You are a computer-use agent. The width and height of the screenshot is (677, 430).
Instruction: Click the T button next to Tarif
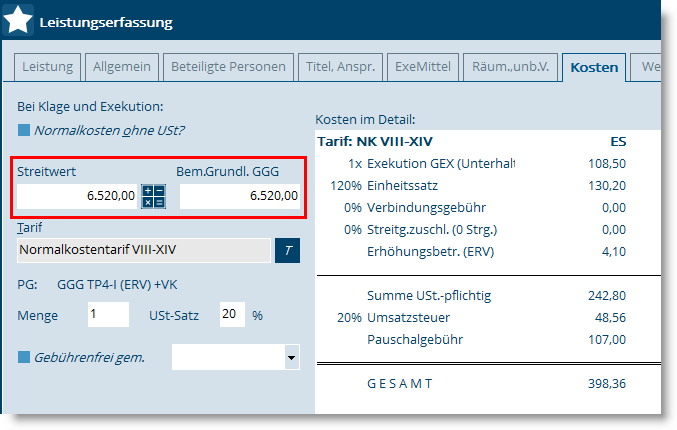pyautogui.click(x=287, y=250)
